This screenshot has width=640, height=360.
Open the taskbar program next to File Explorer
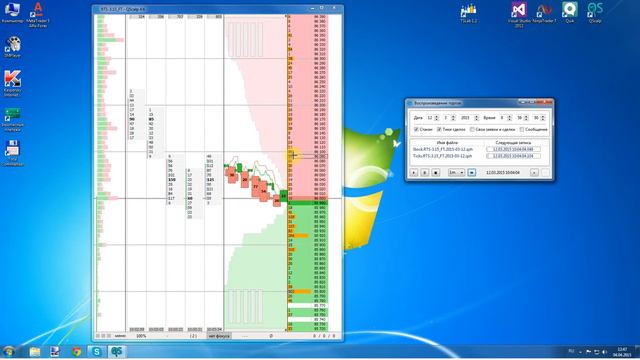point(55,351)
